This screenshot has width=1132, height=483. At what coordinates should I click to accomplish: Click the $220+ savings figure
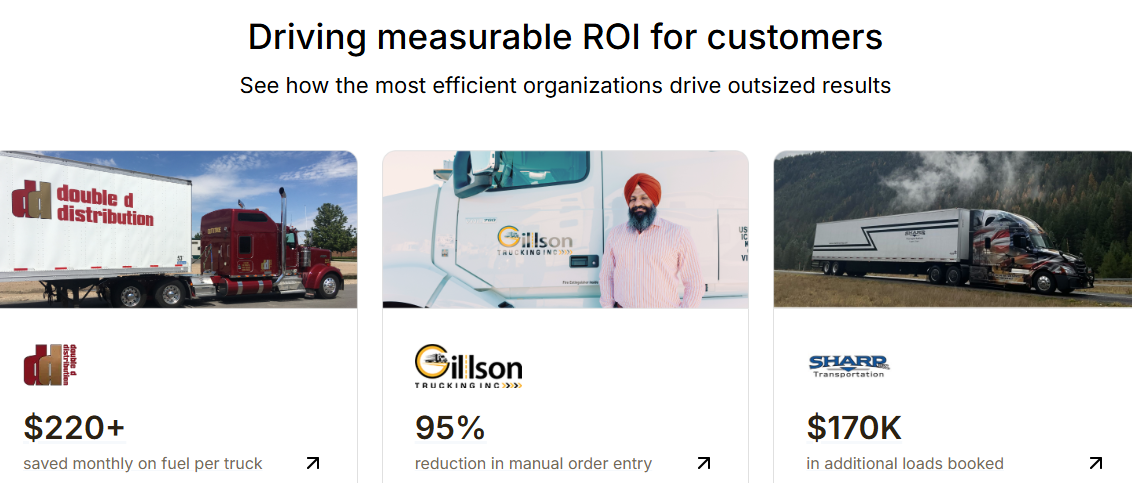pyautogui.click(x=74, y=428)
